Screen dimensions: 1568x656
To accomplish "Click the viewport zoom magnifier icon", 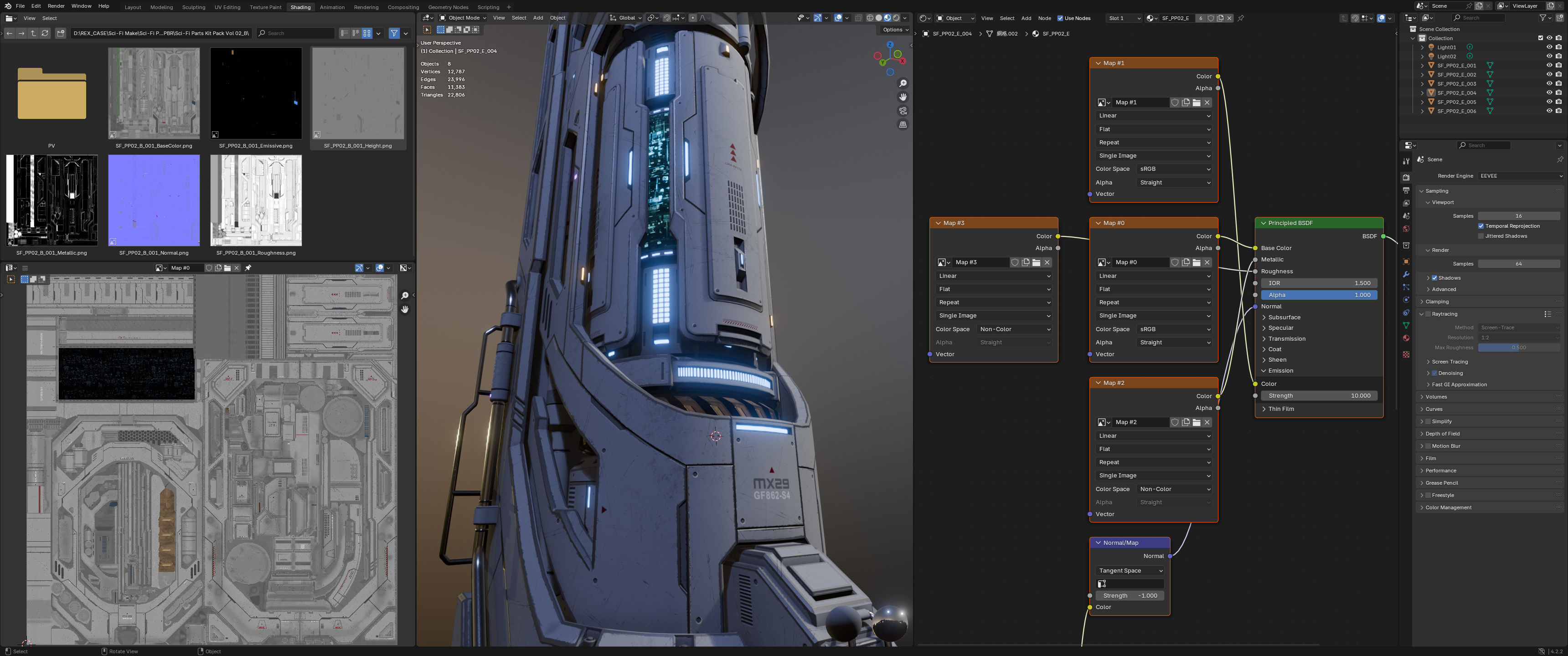I will [x=903, y=83].
